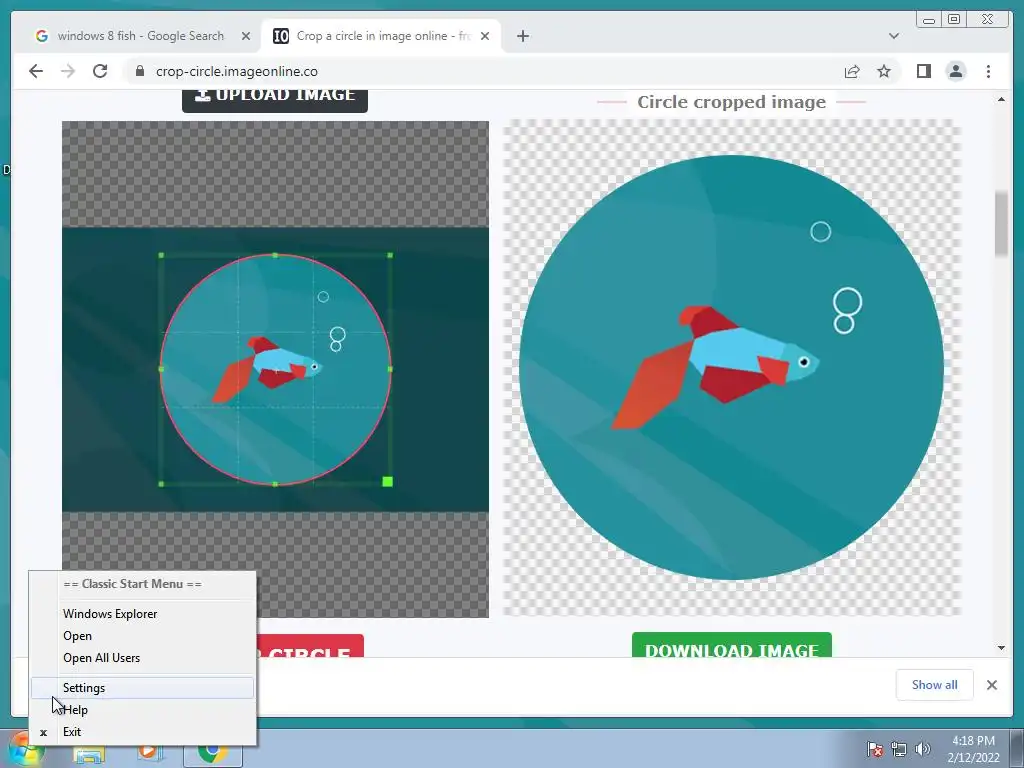Click the Chrome window restore button
1024x768 pixels.
click(954, 20)
